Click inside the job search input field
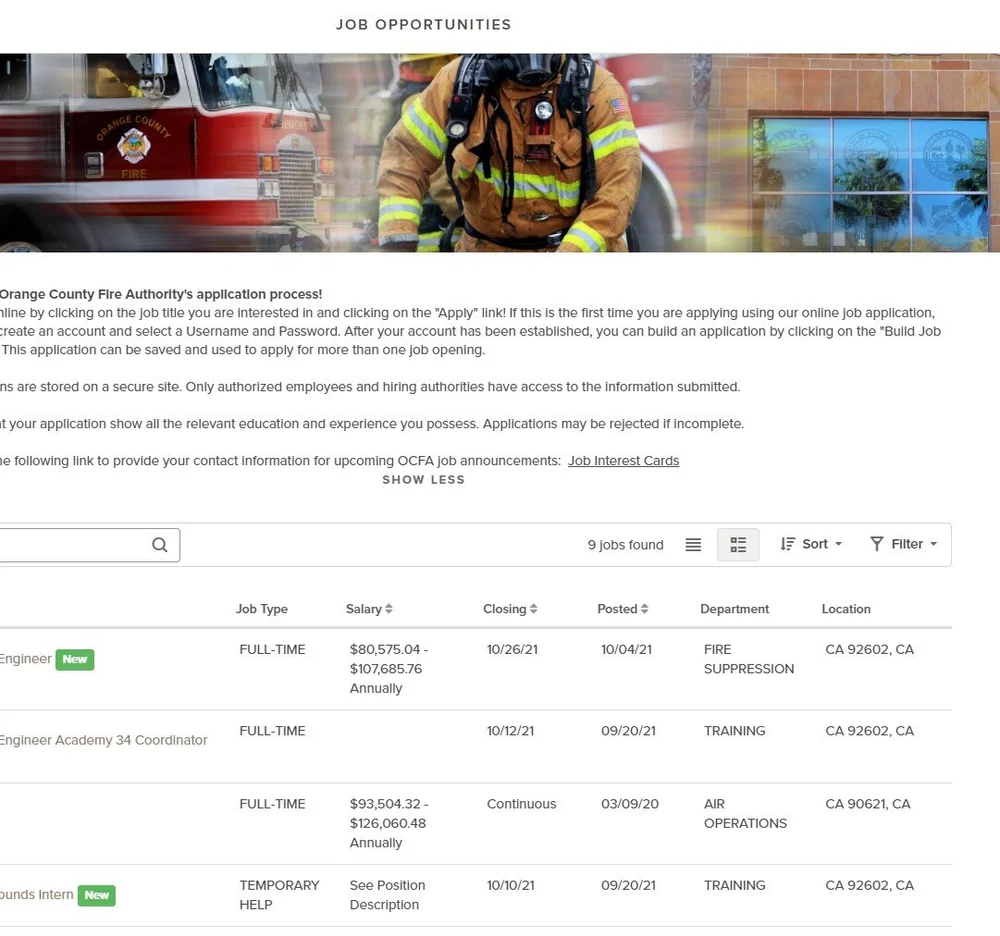 pos(70,544)
